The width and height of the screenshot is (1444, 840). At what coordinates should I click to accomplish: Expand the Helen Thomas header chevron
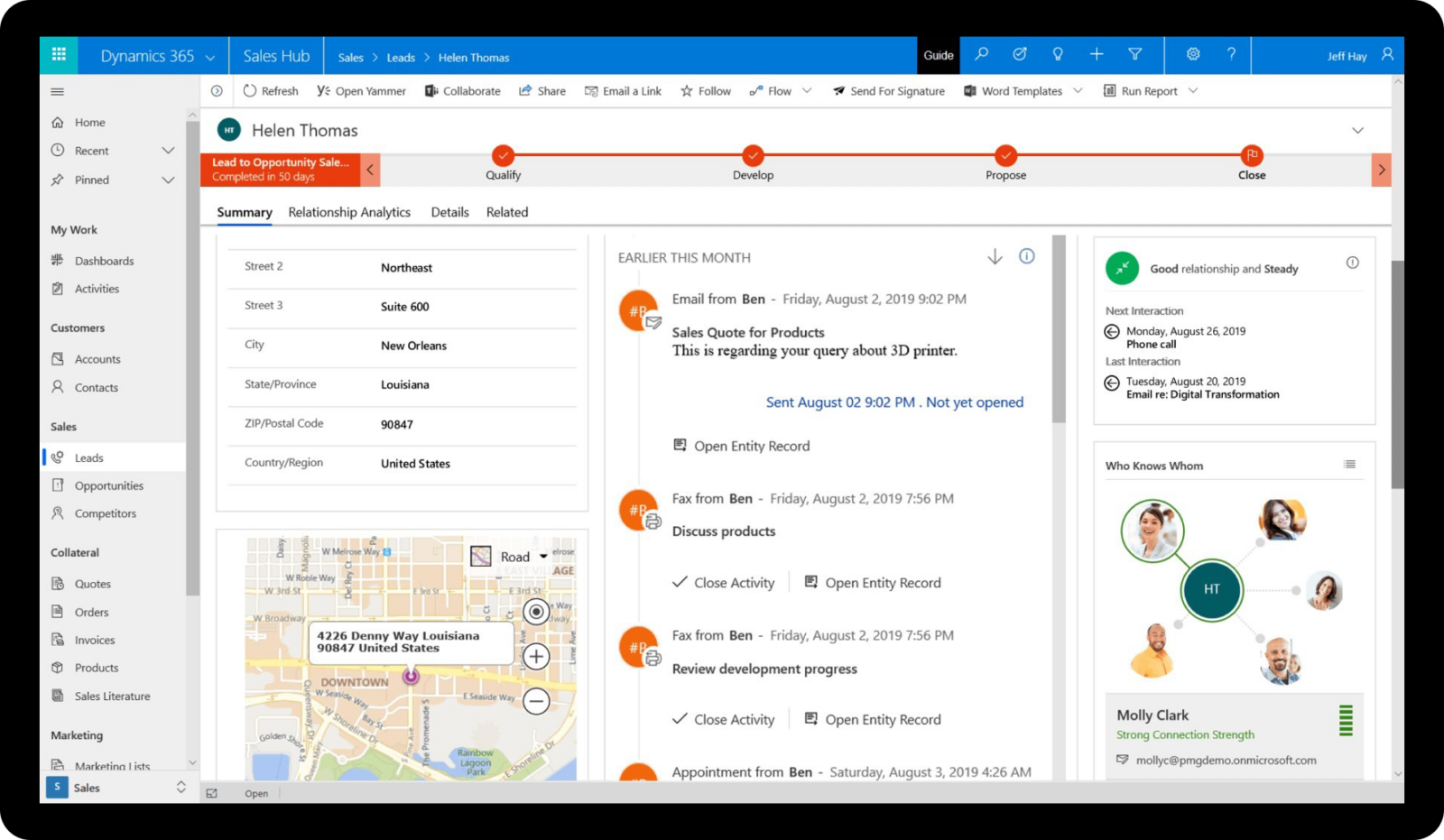pos(1357,131)
